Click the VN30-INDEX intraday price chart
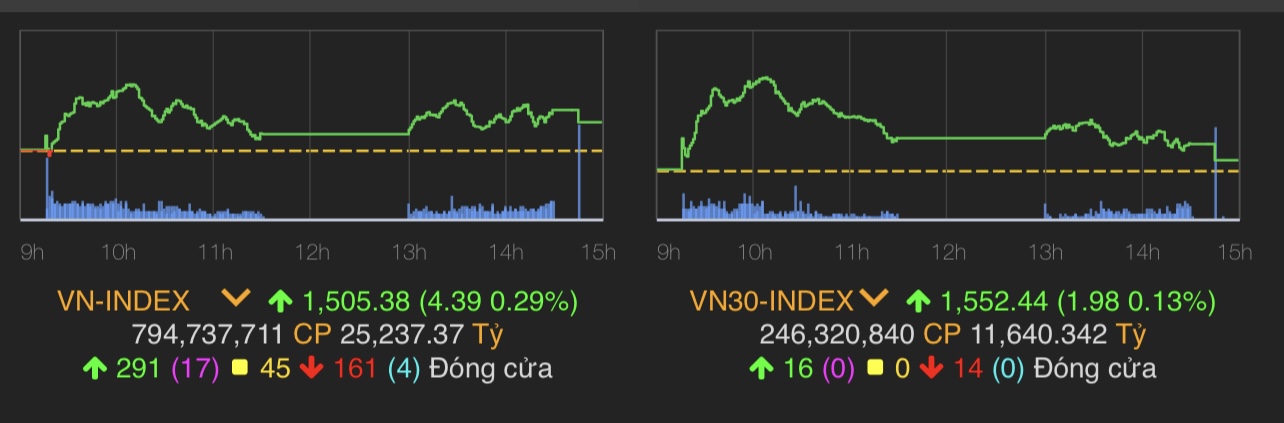 [x=948, y=125]
